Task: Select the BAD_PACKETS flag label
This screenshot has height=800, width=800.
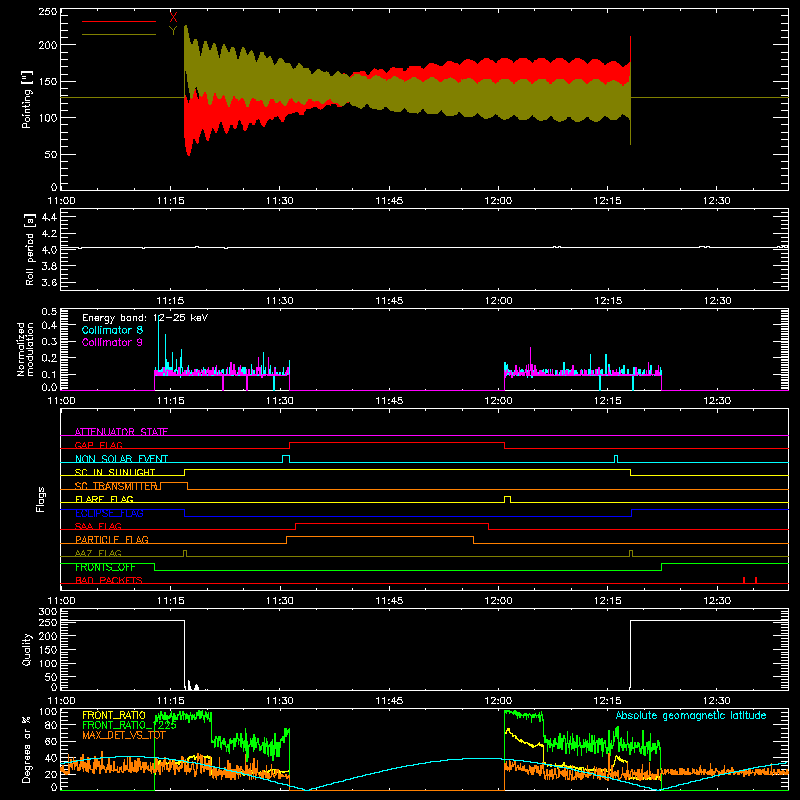Action: (x=109, y=580)
